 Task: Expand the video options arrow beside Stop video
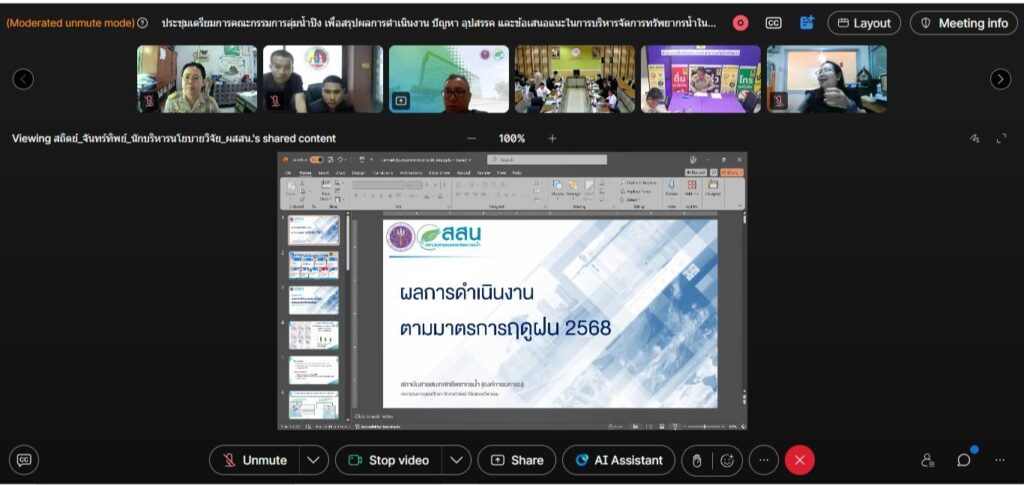(x=456, y=460)
